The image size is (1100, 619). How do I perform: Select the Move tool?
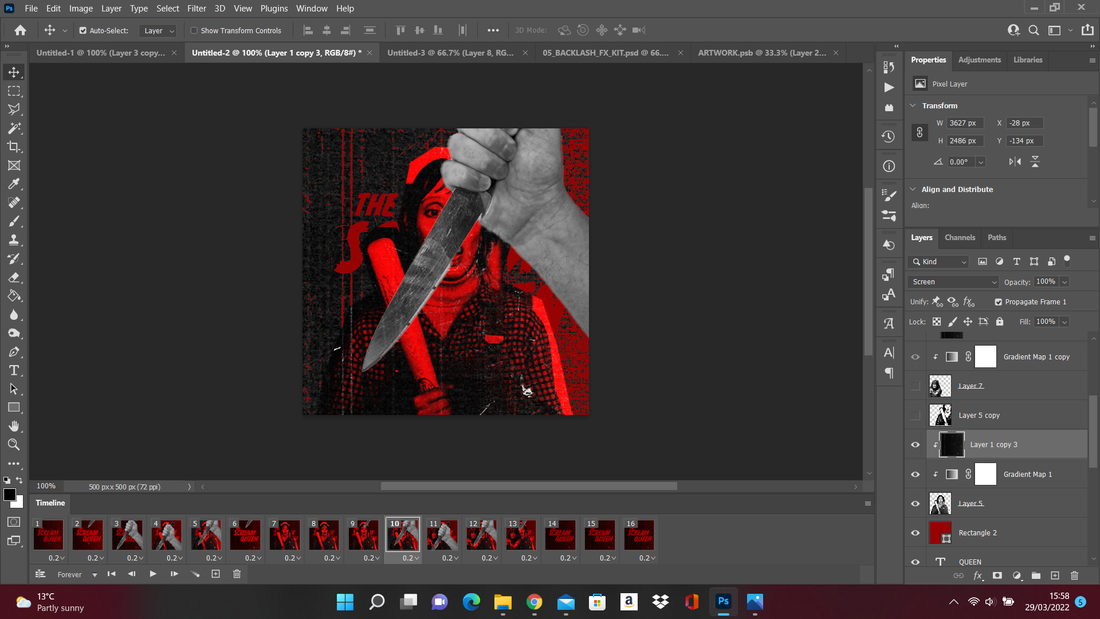14,72
